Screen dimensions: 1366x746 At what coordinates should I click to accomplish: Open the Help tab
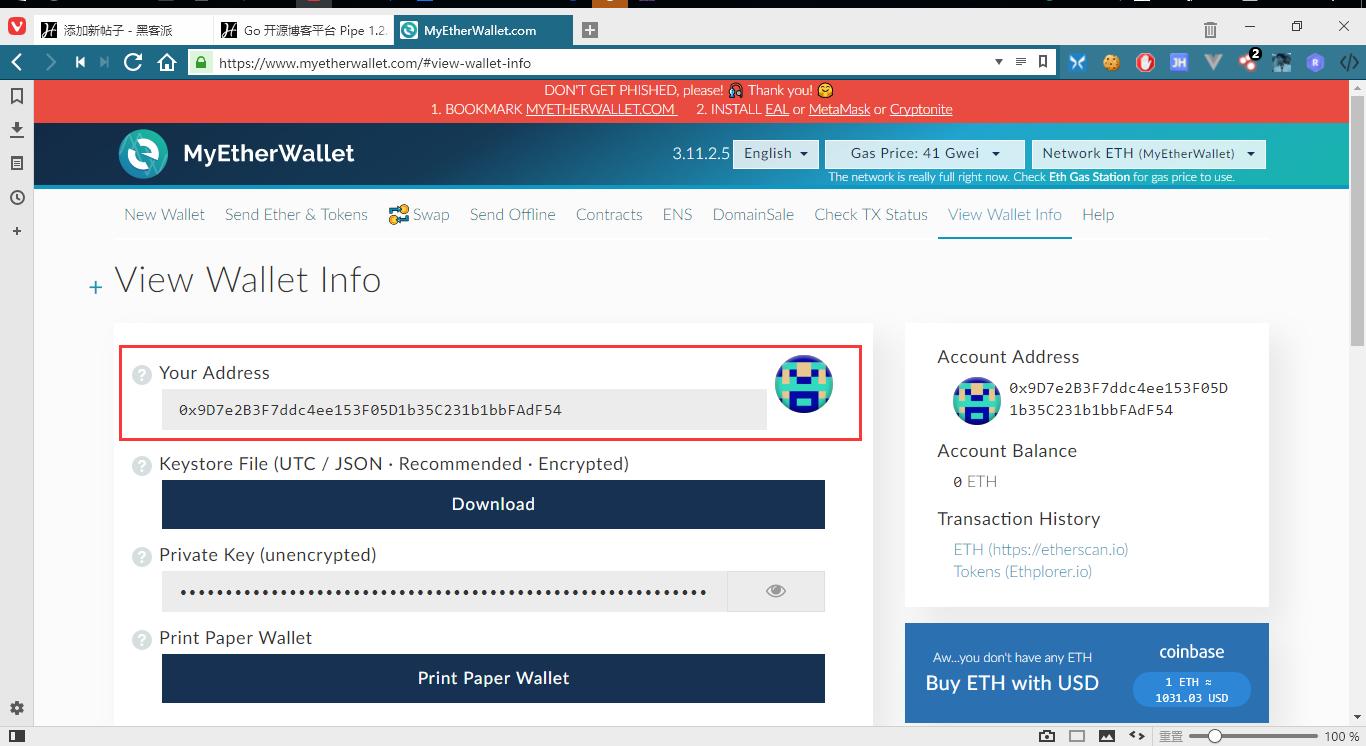1098,214
